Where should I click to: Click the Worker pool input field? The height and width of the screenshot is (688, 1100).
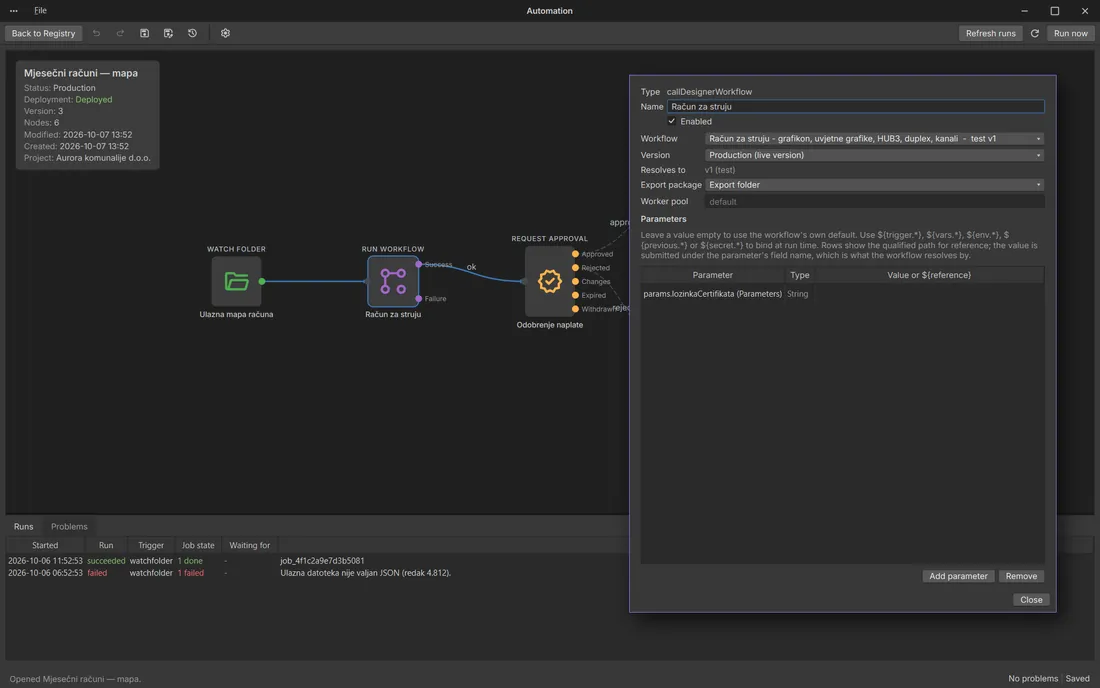pyautogui.click(x=874, y=201)
